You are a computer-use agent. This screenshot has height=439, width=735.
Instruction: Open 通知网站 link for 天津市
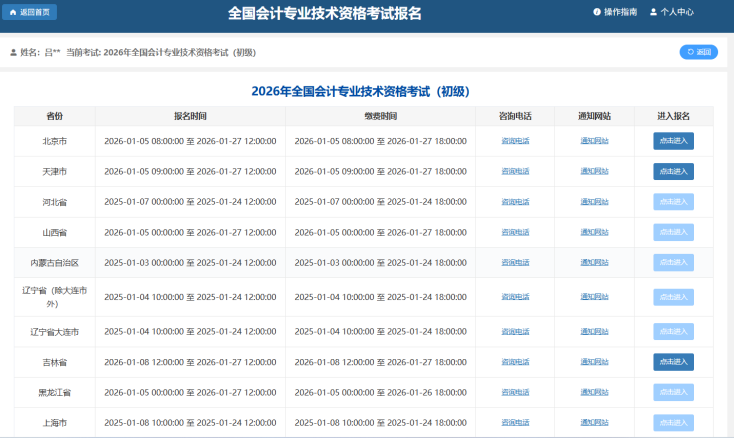pos(594,171)
